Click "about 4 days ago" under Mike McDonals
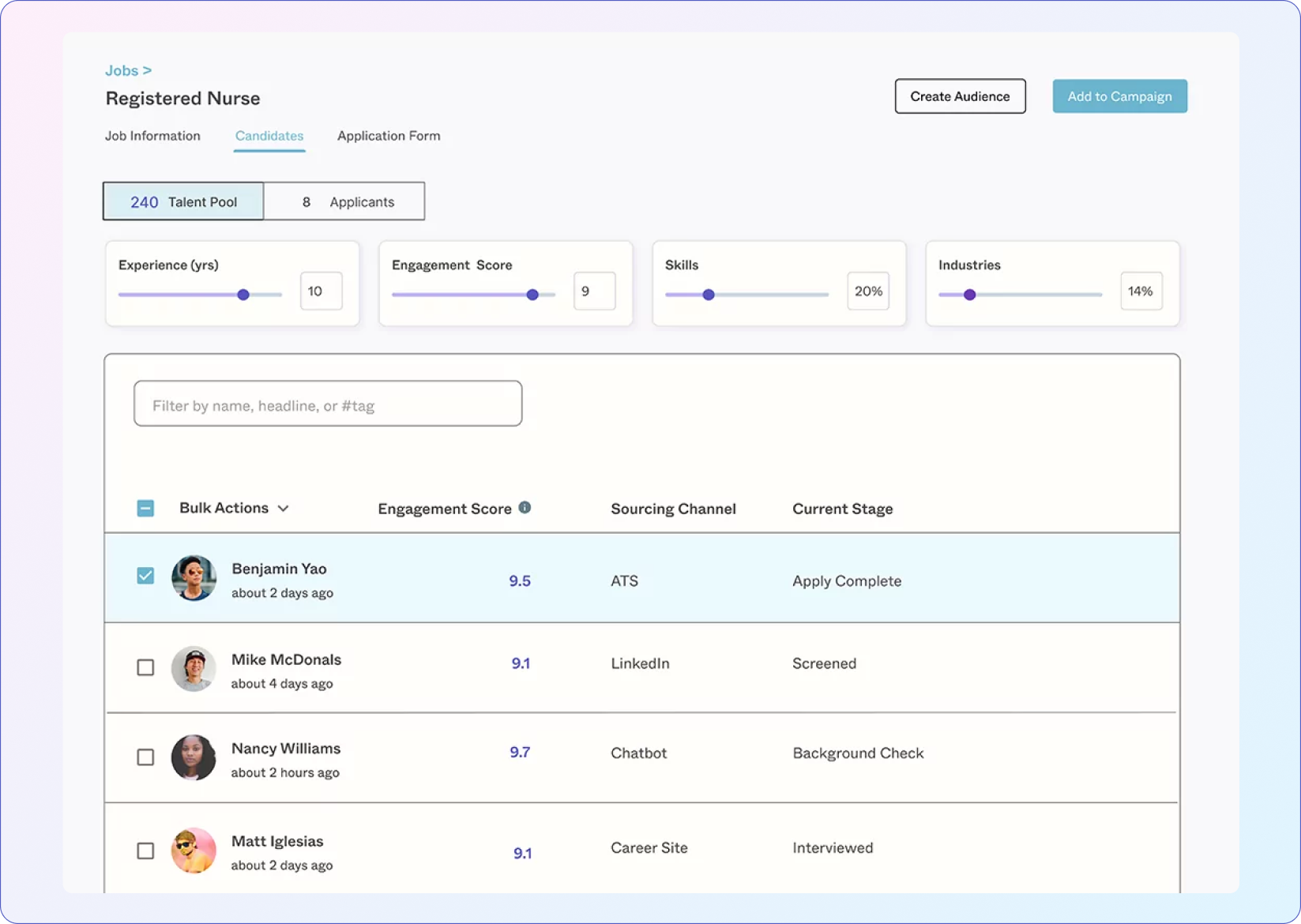Image resolution: width=1301 pixels, height=924 pixels. [x=282, y=683]
